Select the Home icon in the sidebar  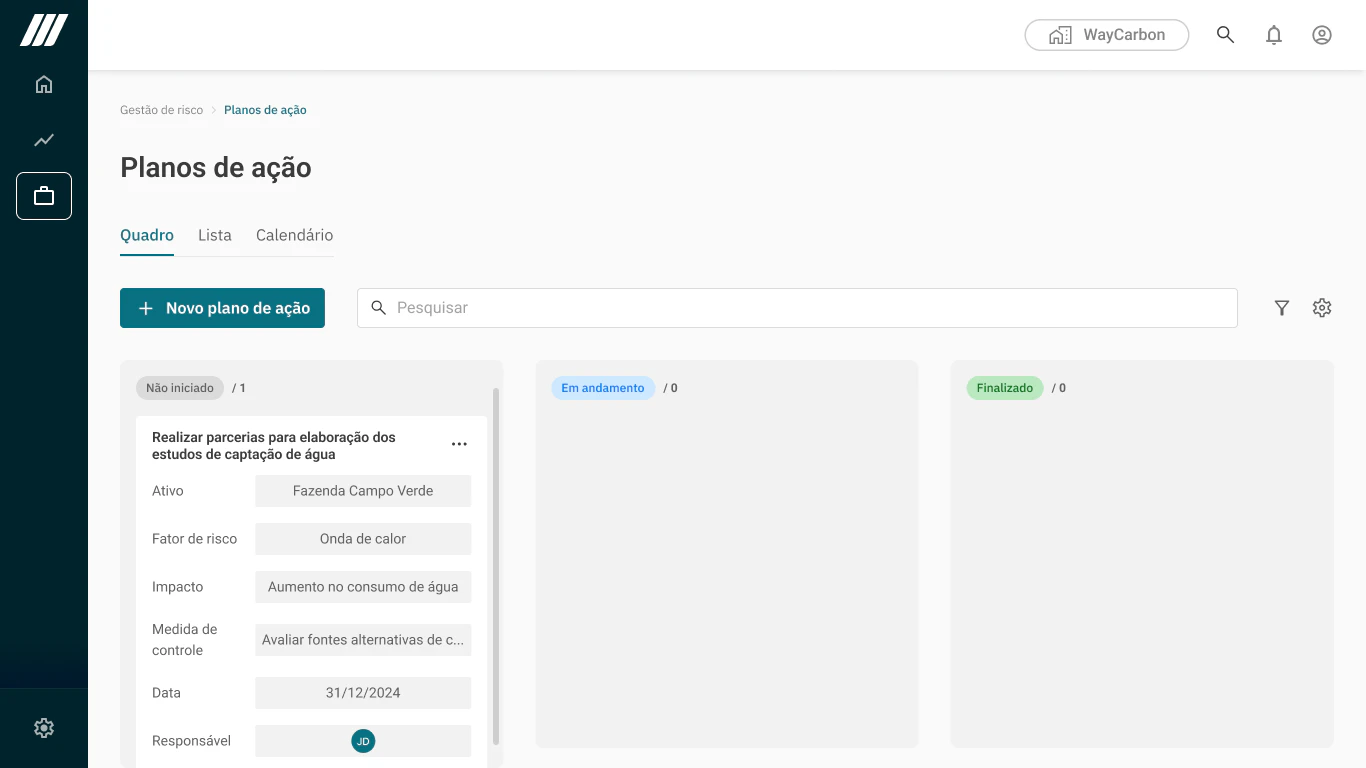tap(44, 84)
